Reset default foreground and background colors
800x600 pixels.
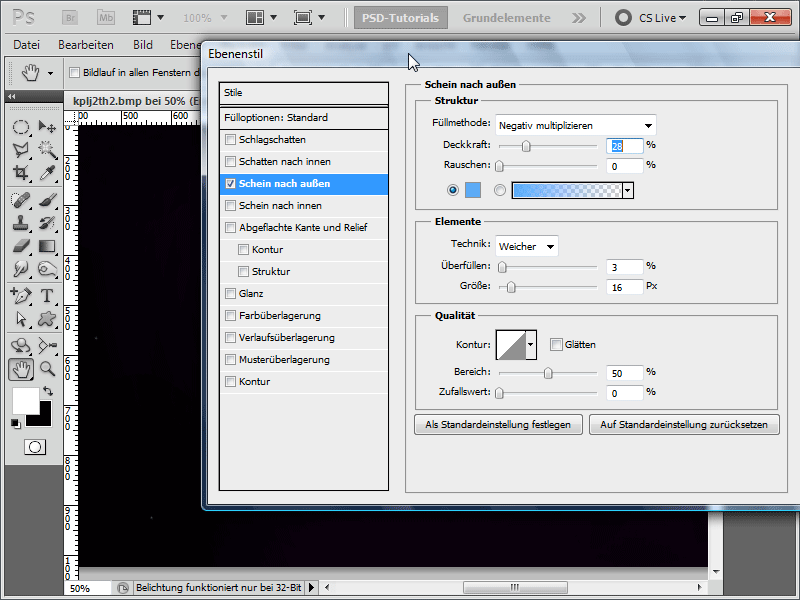pos(16,423)
